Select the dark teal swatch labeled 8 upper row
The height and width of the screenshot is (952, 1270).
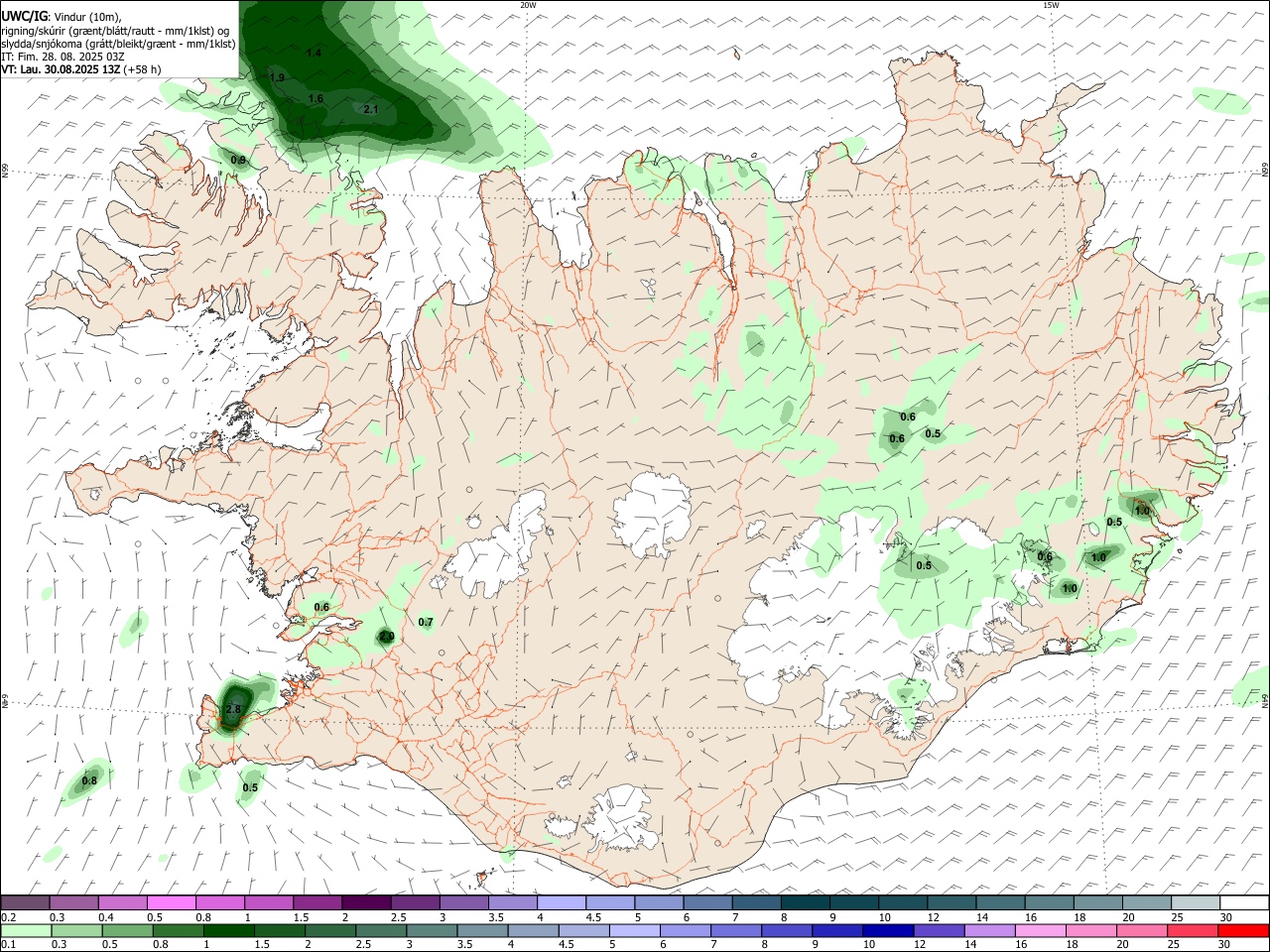[x=805, y=902]
